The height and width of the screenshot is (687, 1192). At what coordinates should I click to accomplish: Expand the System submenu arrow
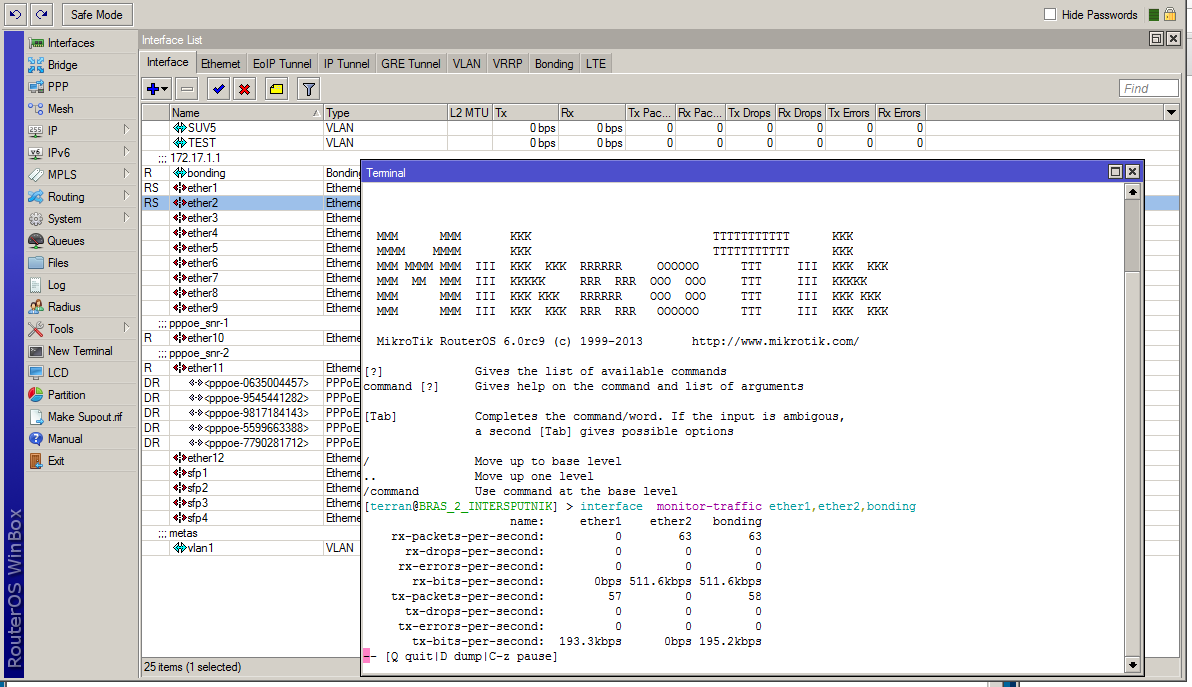pyautogui.click(x=126, y=218)
